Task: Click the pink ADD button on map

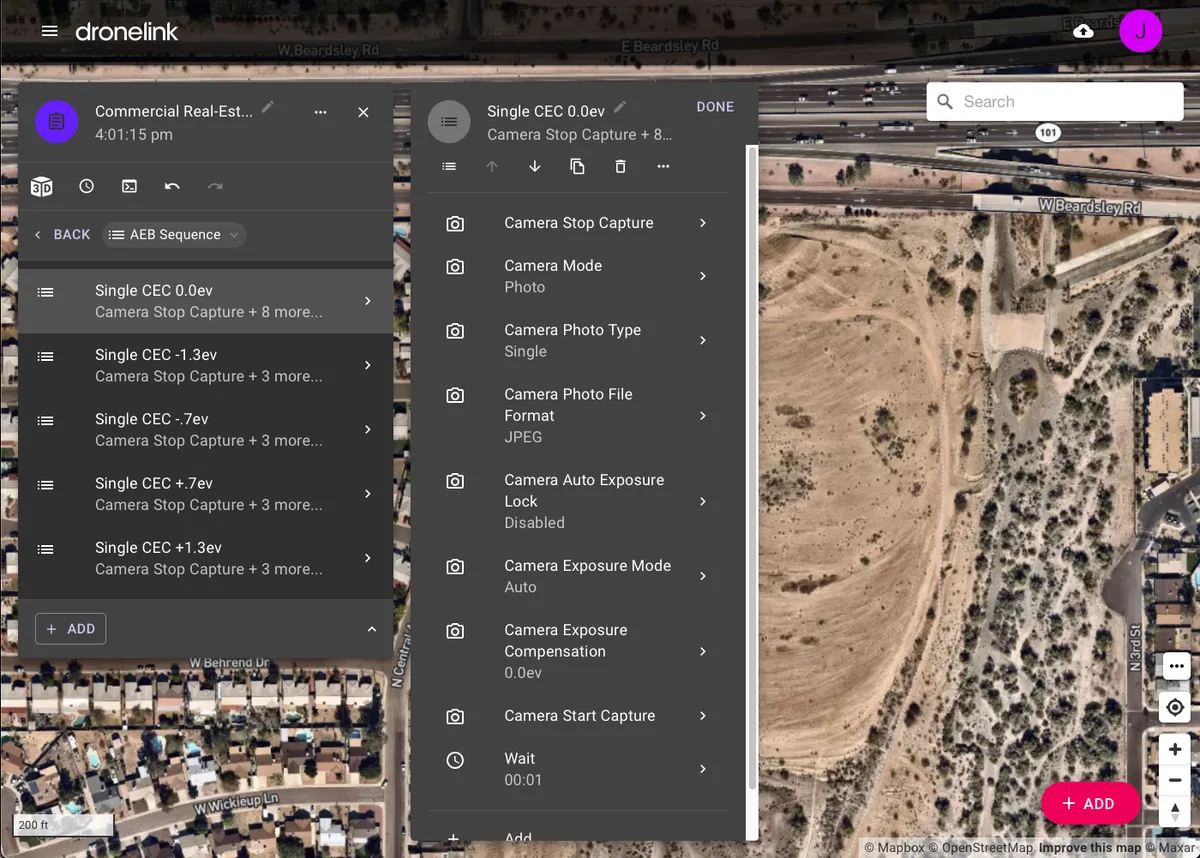Action: click(x=1091, y=804)
